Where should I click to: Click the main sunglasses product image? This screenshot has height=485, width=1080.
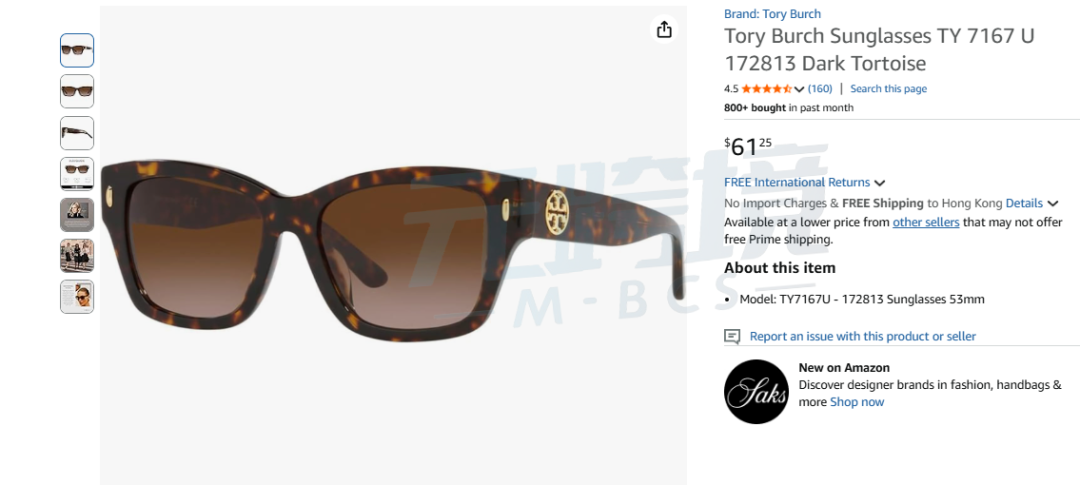pos(393,245)
